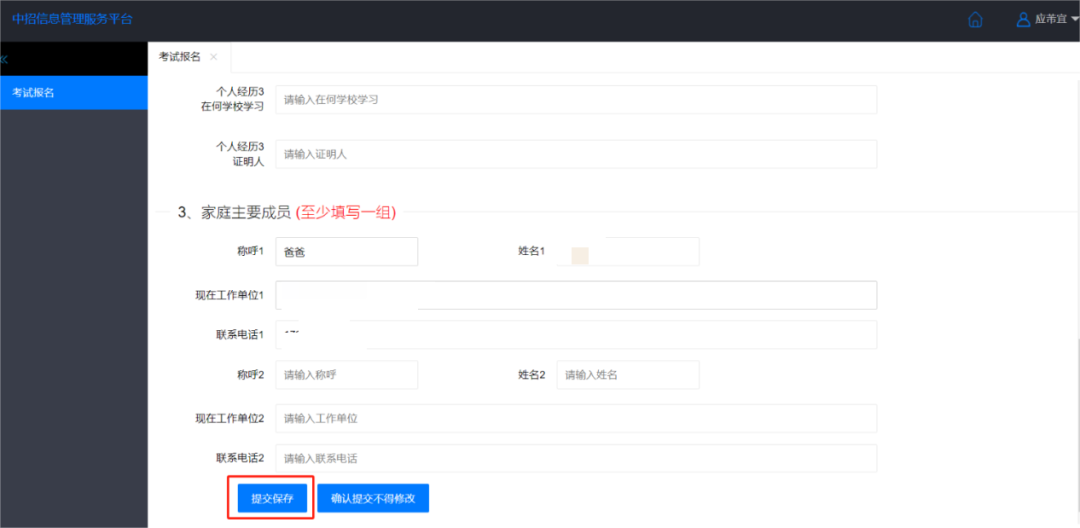Open the 中招信息管理服务平台 title link
Screen dimensions: 1080x528
coord(72,19)
